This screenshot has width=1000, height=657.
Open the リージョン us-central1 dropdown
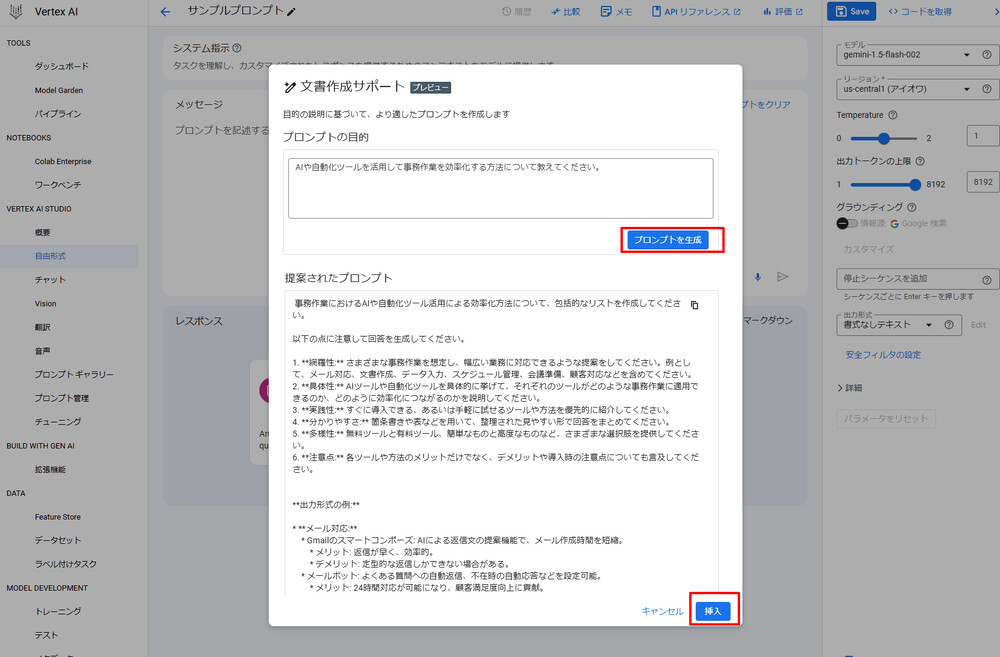click(x=906, y=89)
